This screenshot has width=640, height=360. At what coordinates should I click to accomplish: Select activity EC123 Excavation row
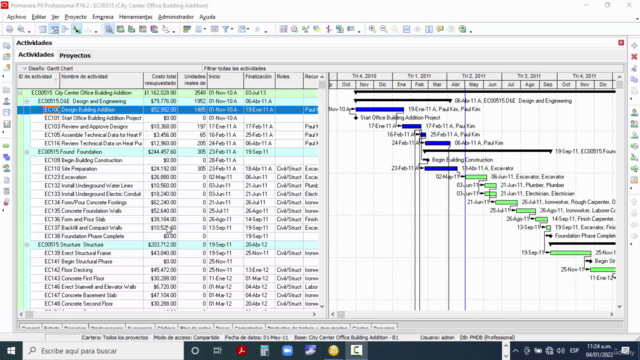(168, 177)
